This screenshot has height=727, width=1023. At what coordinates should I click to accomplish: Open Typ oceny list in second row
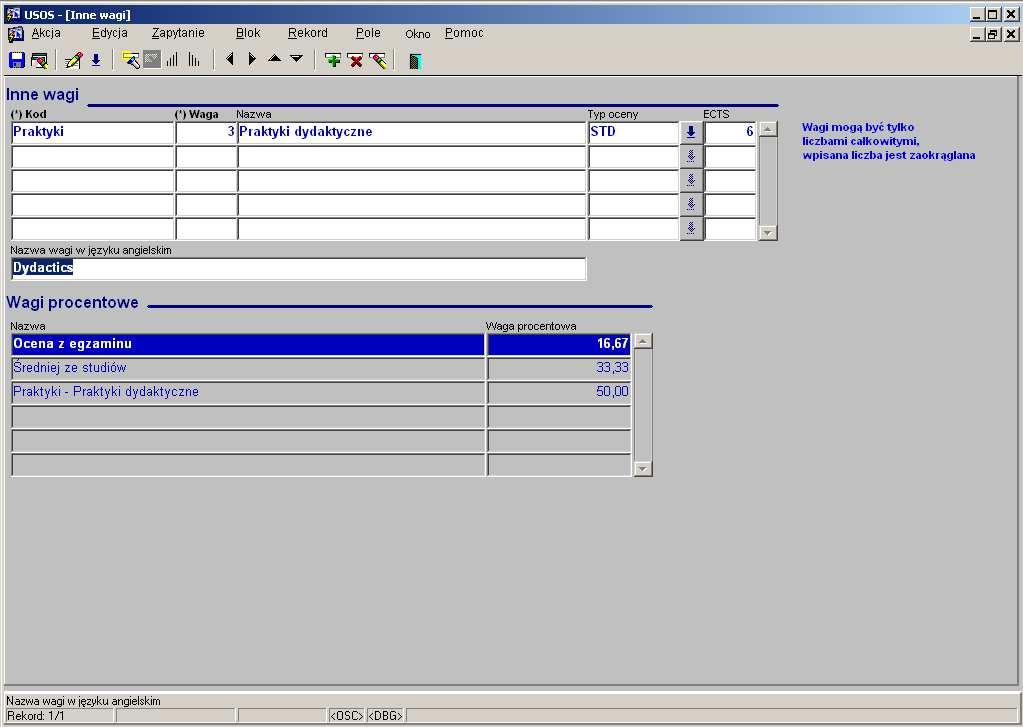pos(691,157)
